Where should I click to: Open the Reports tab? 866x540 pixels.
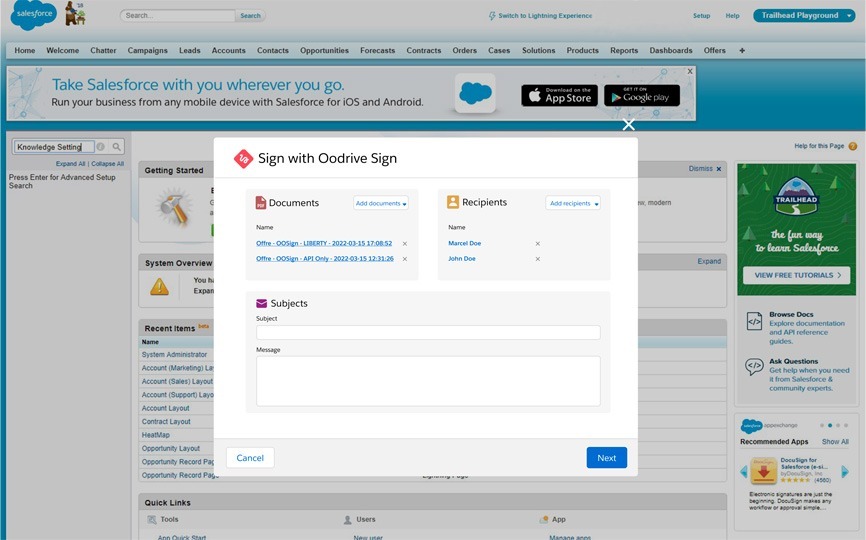tap(624, 50)
